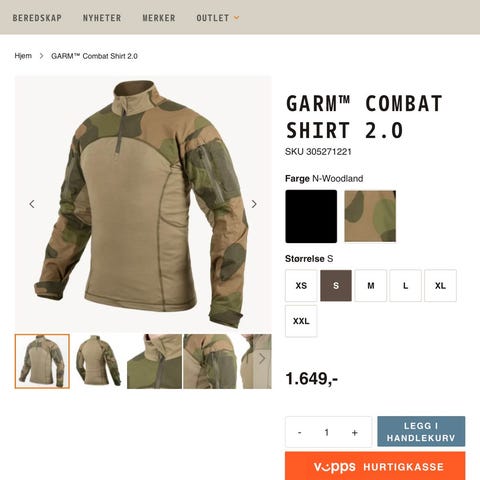Open the Beredskap menu
This screenshot has height=480, width=480.
point(37,18)
